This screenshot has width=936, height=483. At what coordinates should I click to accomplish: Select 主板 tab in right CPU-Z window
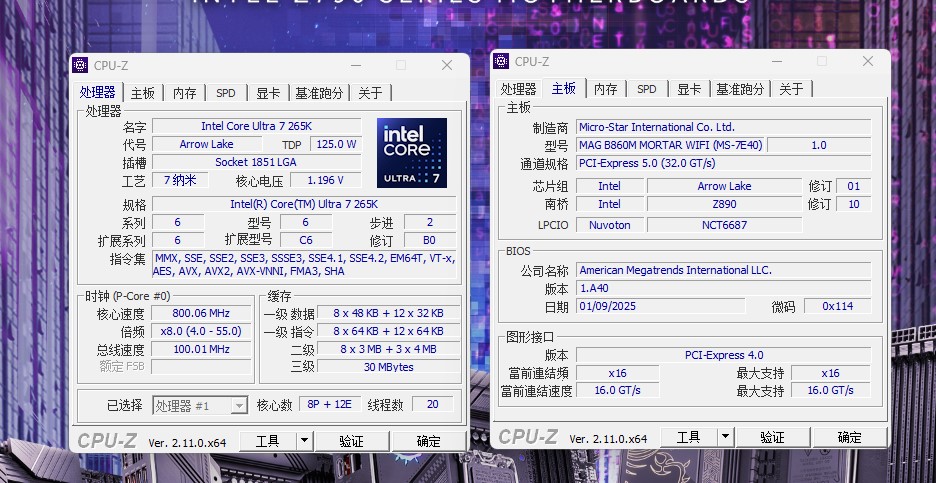point(564,88)
